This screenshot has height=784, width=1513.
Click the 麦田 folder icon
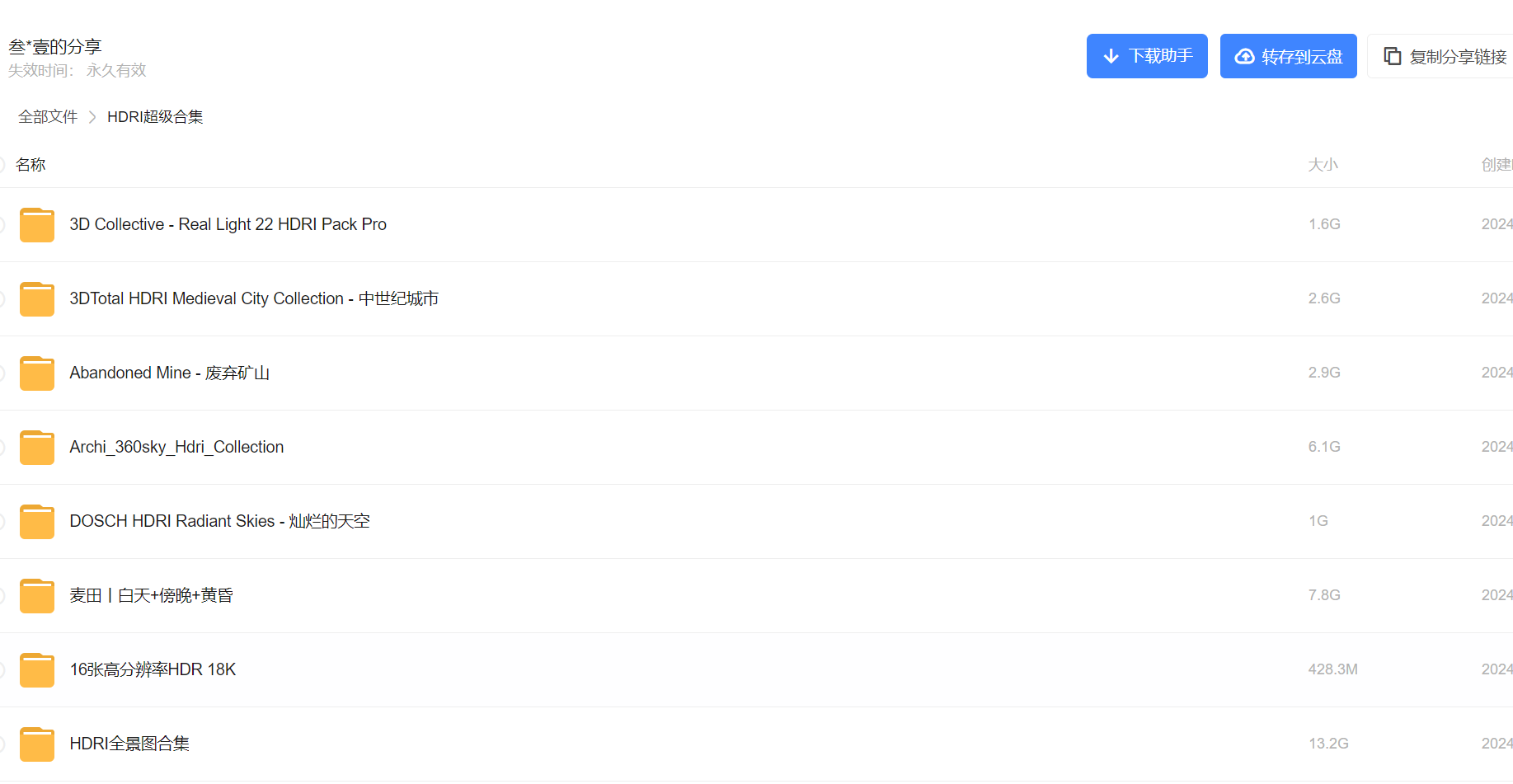[x=37, y=596]
